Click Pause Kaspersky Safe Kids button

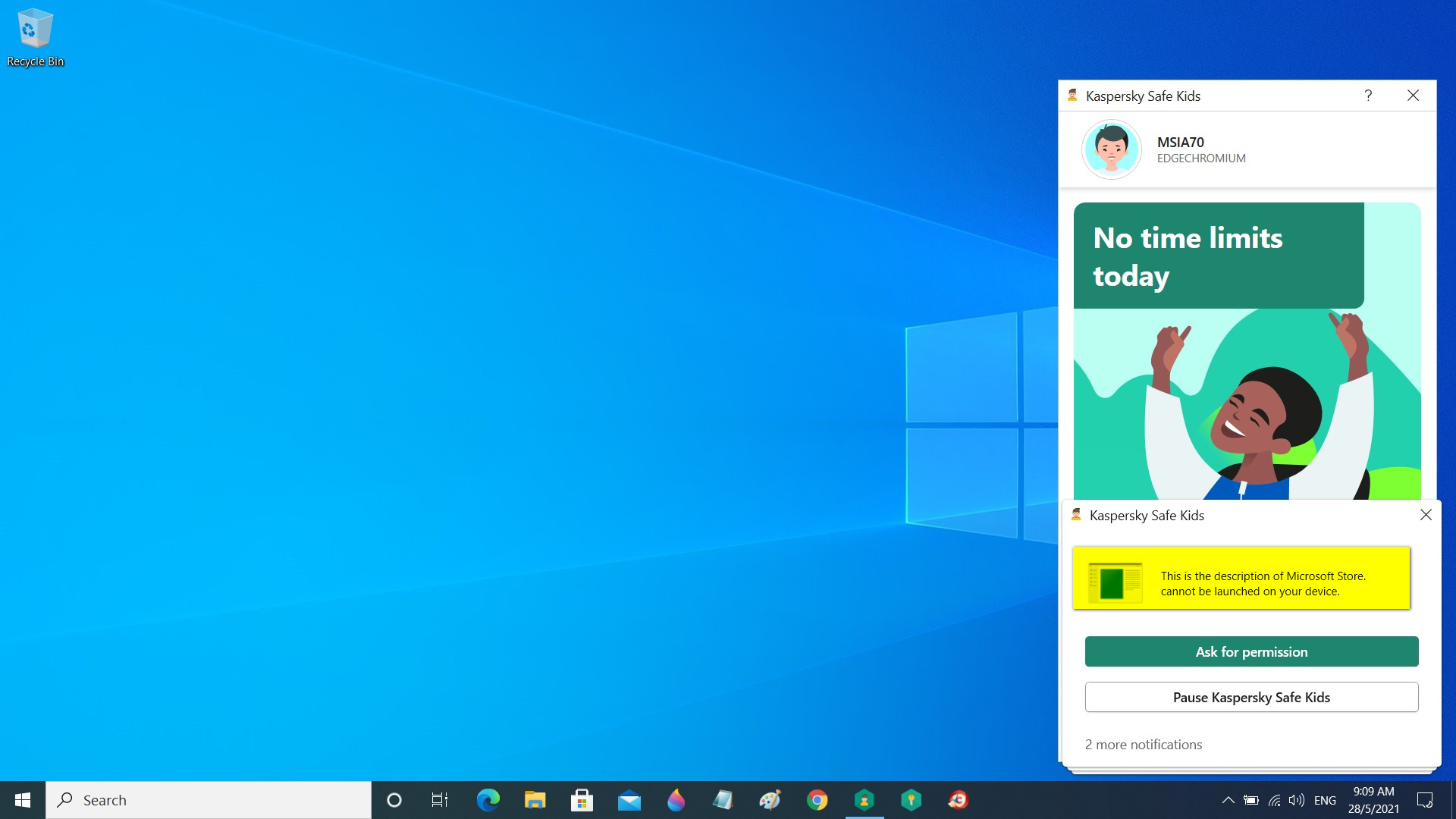[x=1251, y=697]
